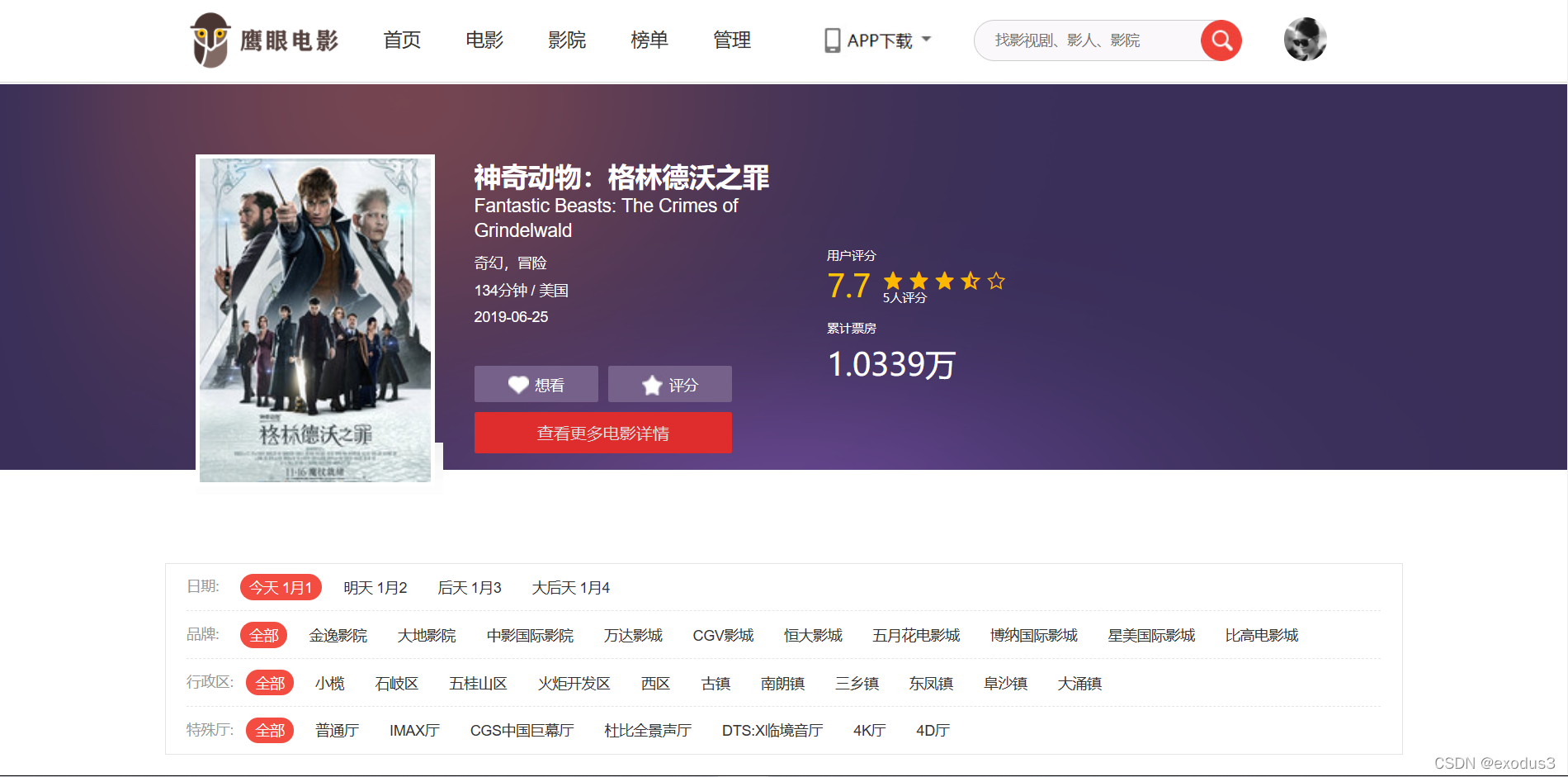Open the 管理 navigation item
Screen dimensions: 1568x777
732,40
